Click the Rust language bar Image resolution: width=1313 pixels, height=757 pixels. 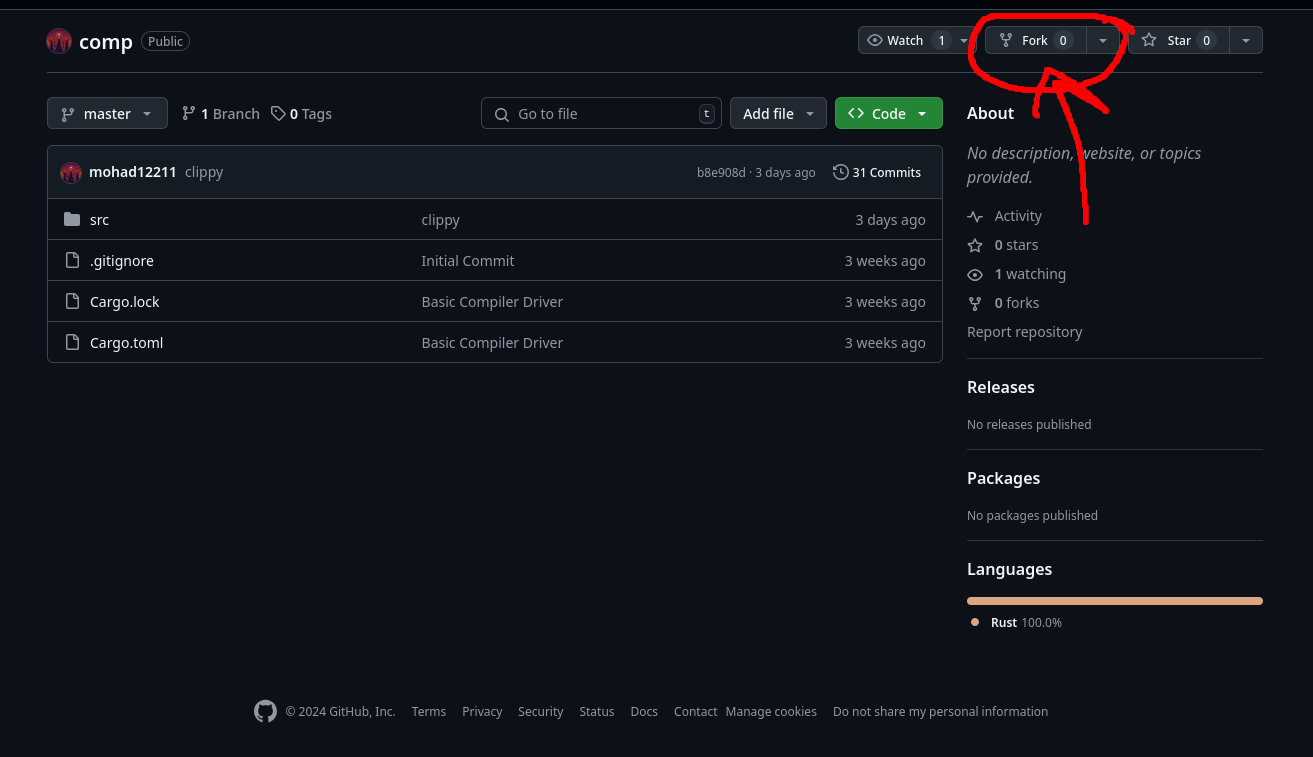click(1114, 601)
